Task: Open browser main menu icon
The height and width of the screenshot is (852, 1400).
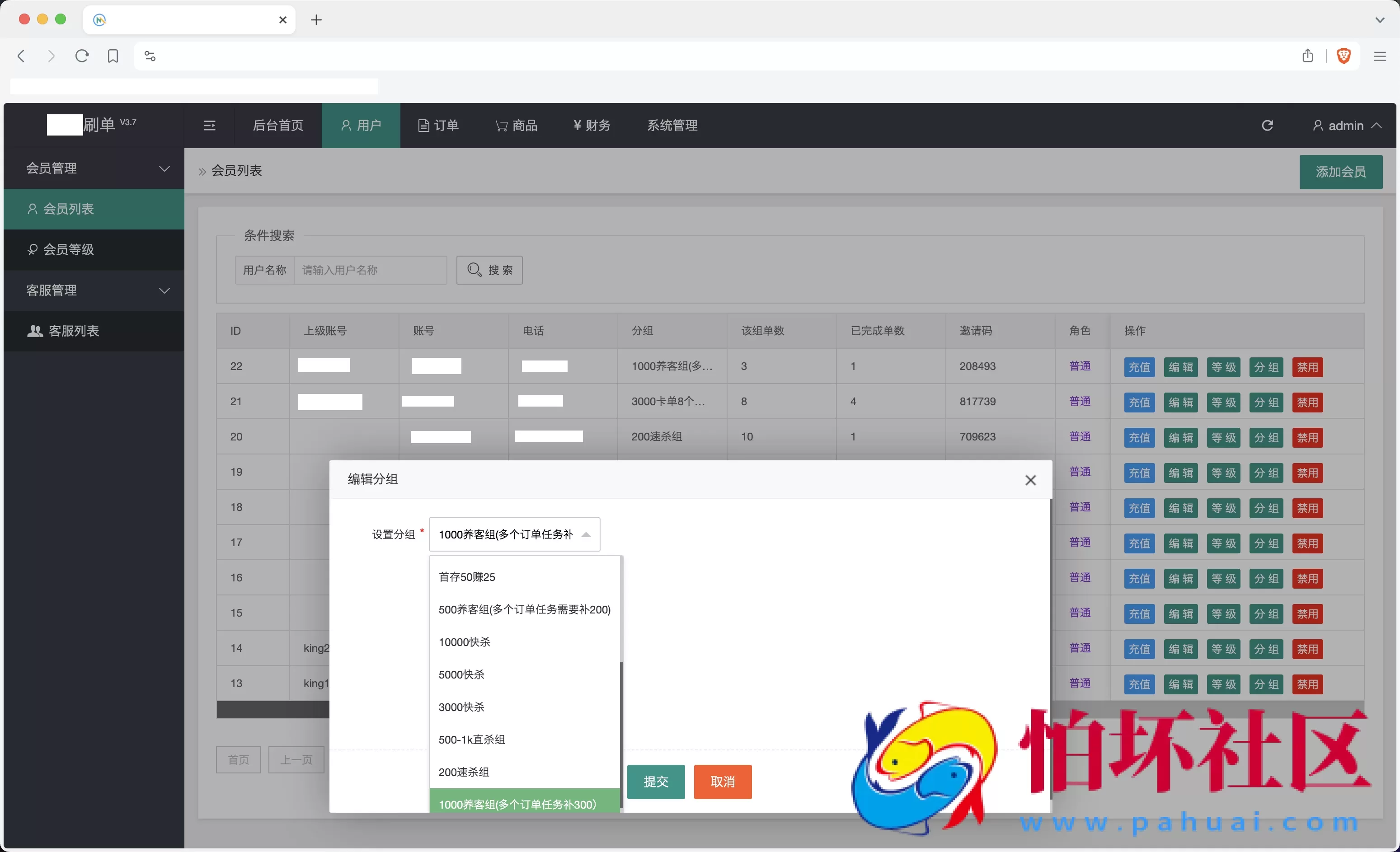Action: [1380, 56]
